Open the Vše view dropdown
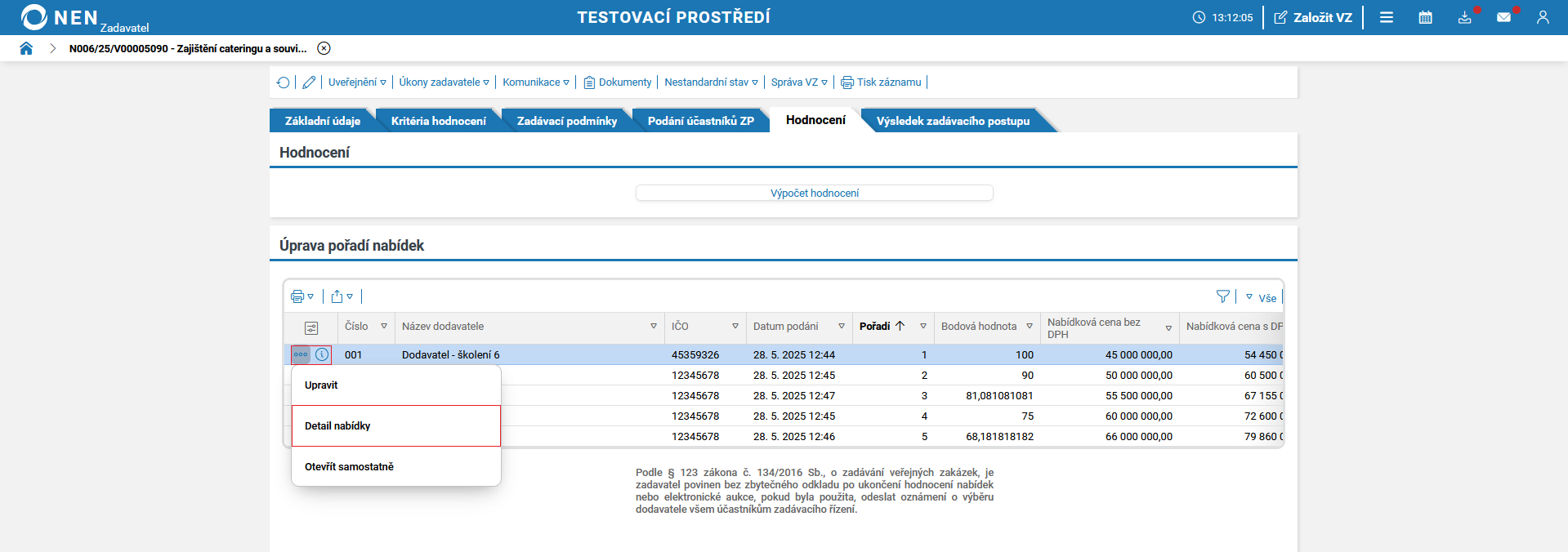1568x552 pixels. click(x=1261, y=298)
